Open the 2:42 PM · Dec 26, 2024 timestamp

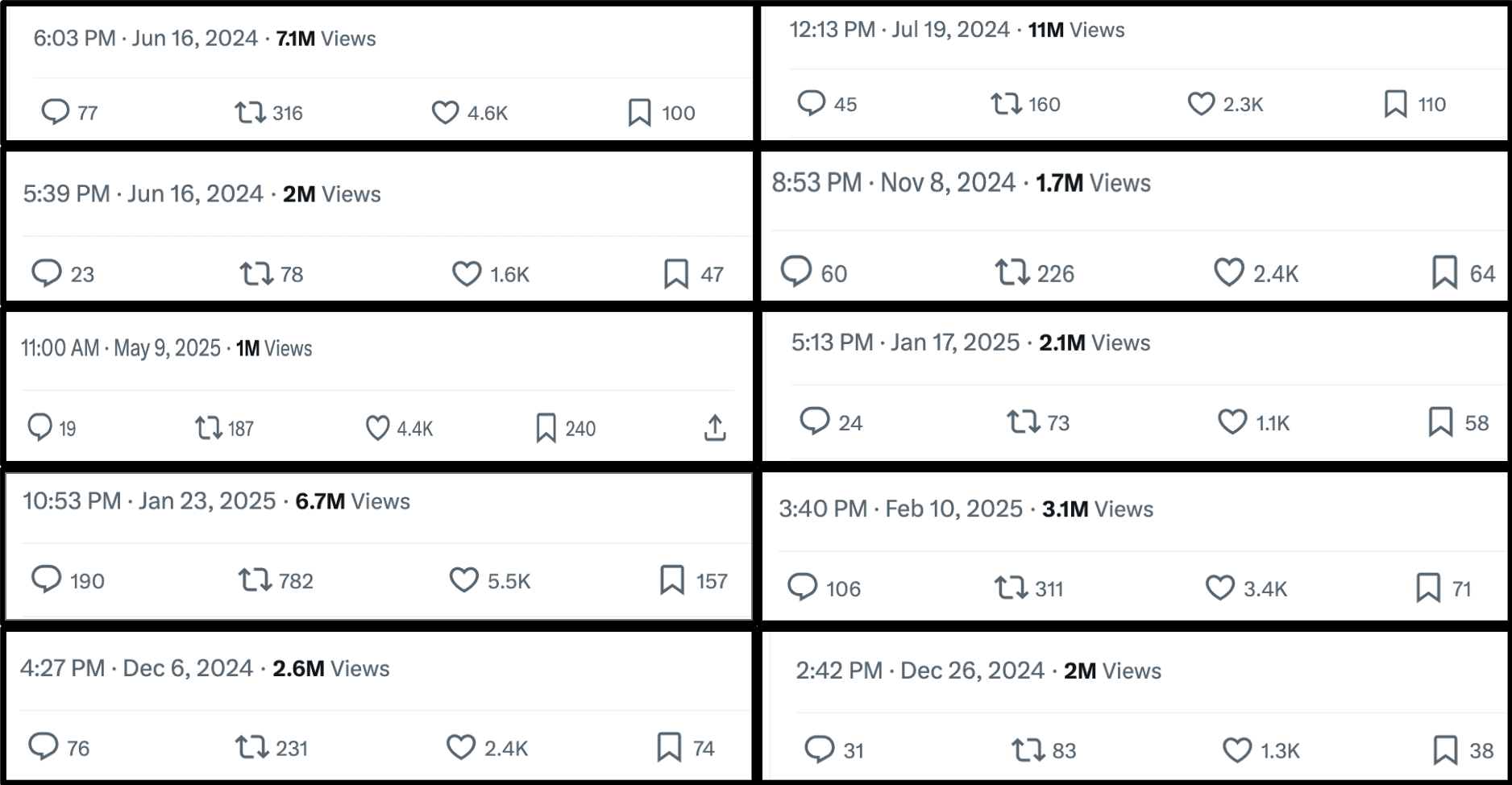point(920,671)
